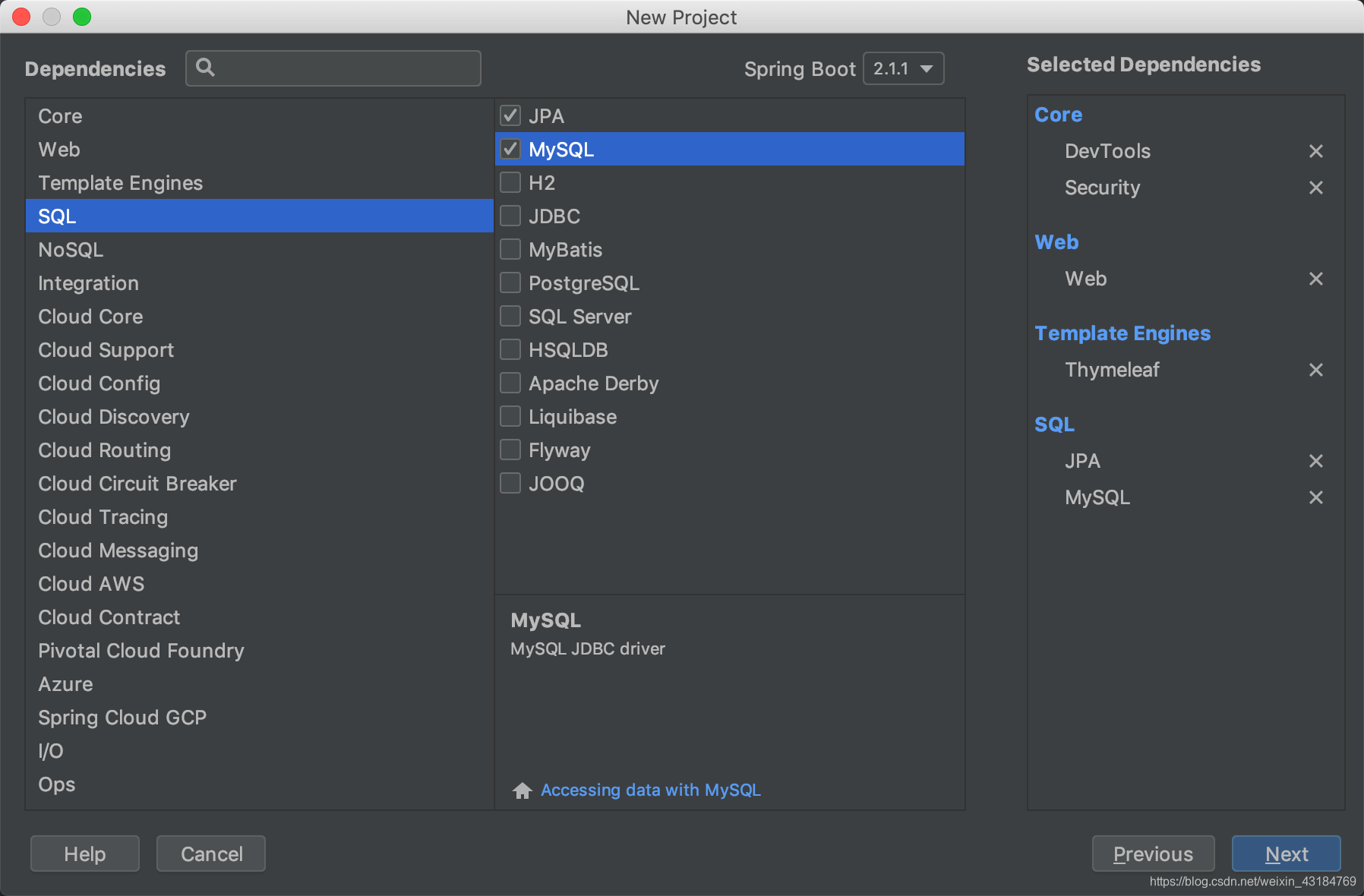Open the Cloud Support category
Screen dimensions: 1364x896
[260, 350]
